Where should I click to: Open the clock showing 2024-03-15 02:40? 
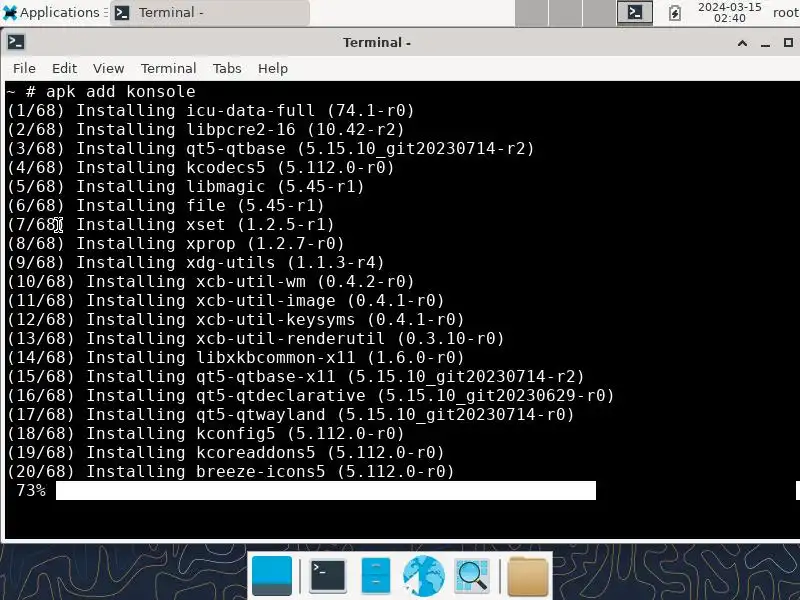(730, 12)
